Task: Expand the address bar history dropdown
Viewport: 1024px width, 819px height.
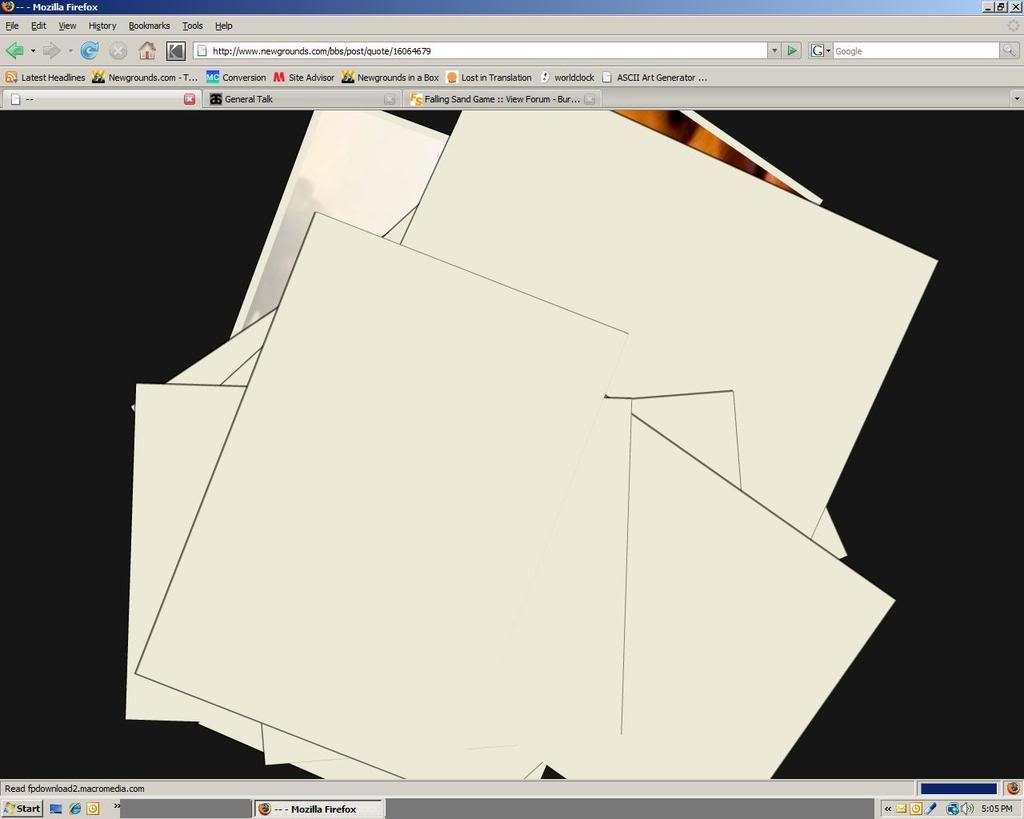Action: pos(773,50)
